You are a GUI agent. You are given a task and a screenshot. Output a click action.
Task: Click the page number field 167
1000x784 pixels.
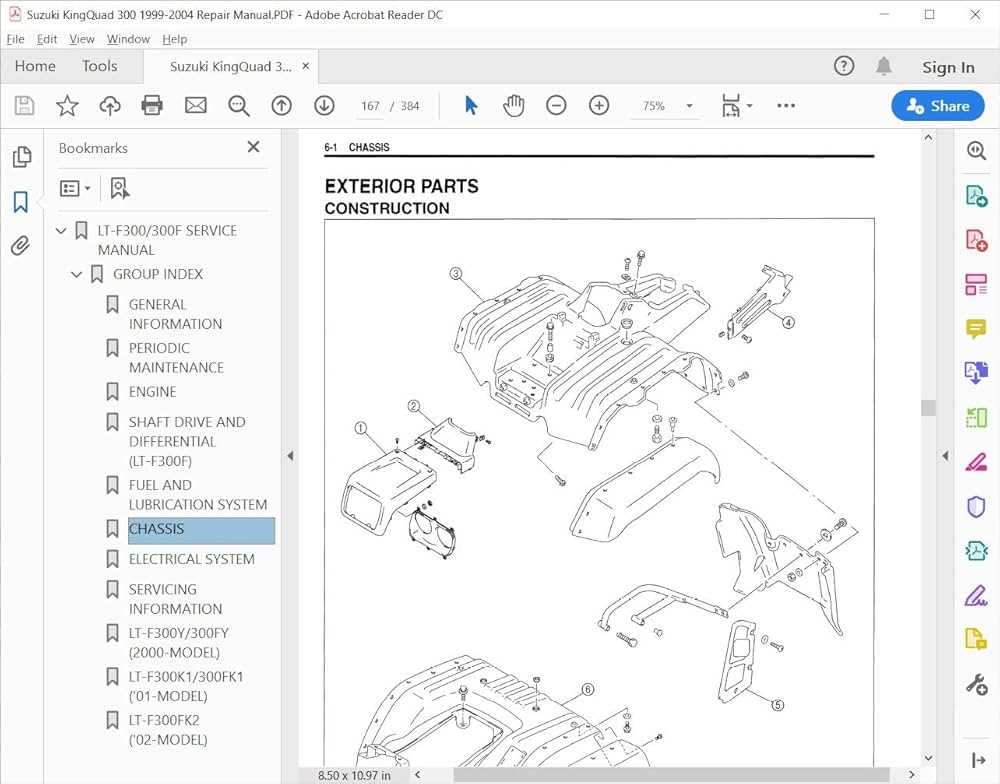click(371, 106)
